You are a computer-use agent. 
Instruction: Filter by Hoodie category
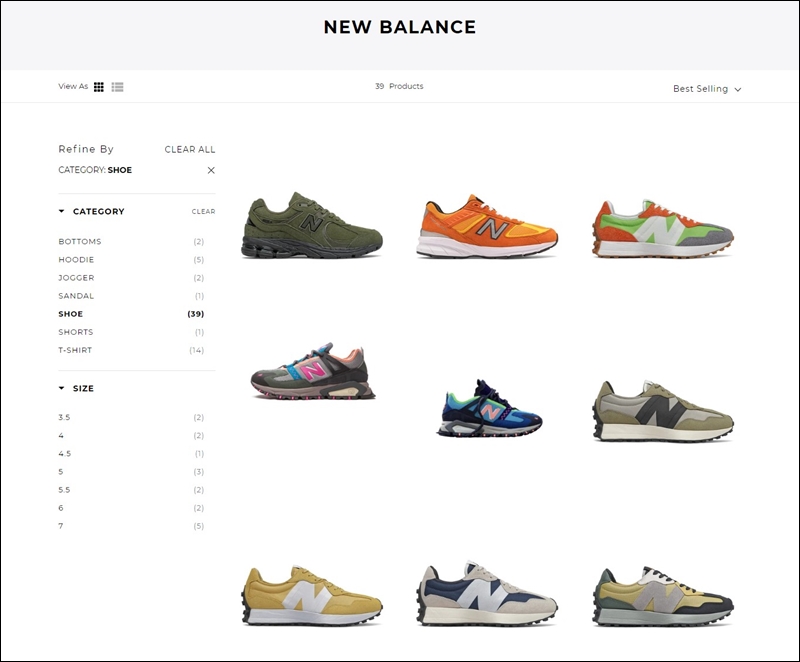point(76,260)
